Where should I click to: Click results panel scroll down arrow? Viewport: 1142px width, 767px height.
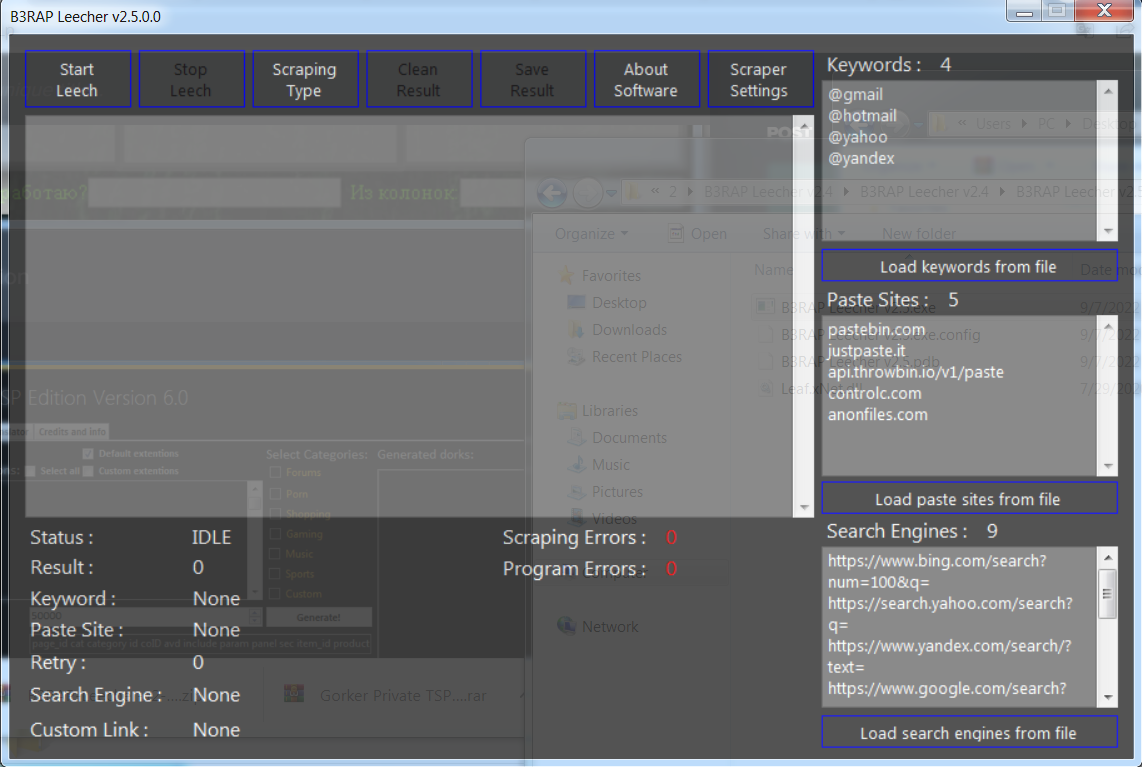tap(804, 507)
